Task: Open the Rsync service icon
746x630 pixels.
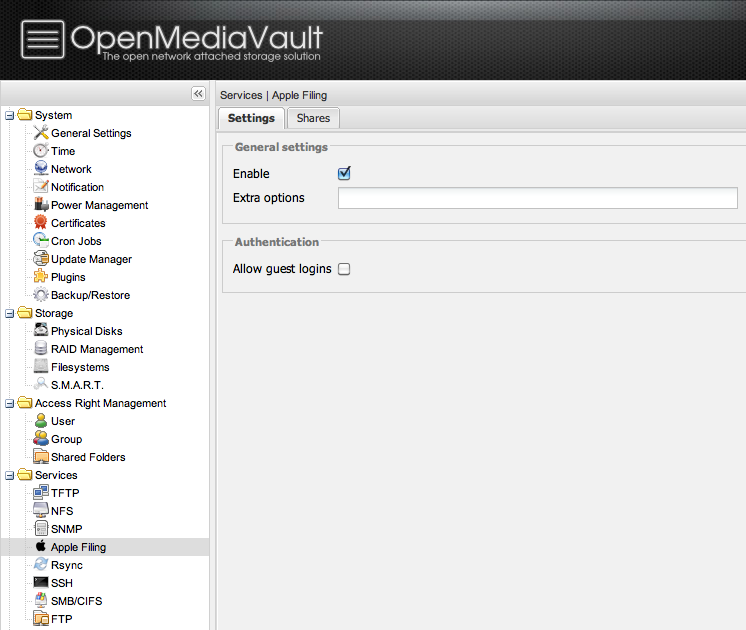Action: pyautogui.click(x=41, y=565)
